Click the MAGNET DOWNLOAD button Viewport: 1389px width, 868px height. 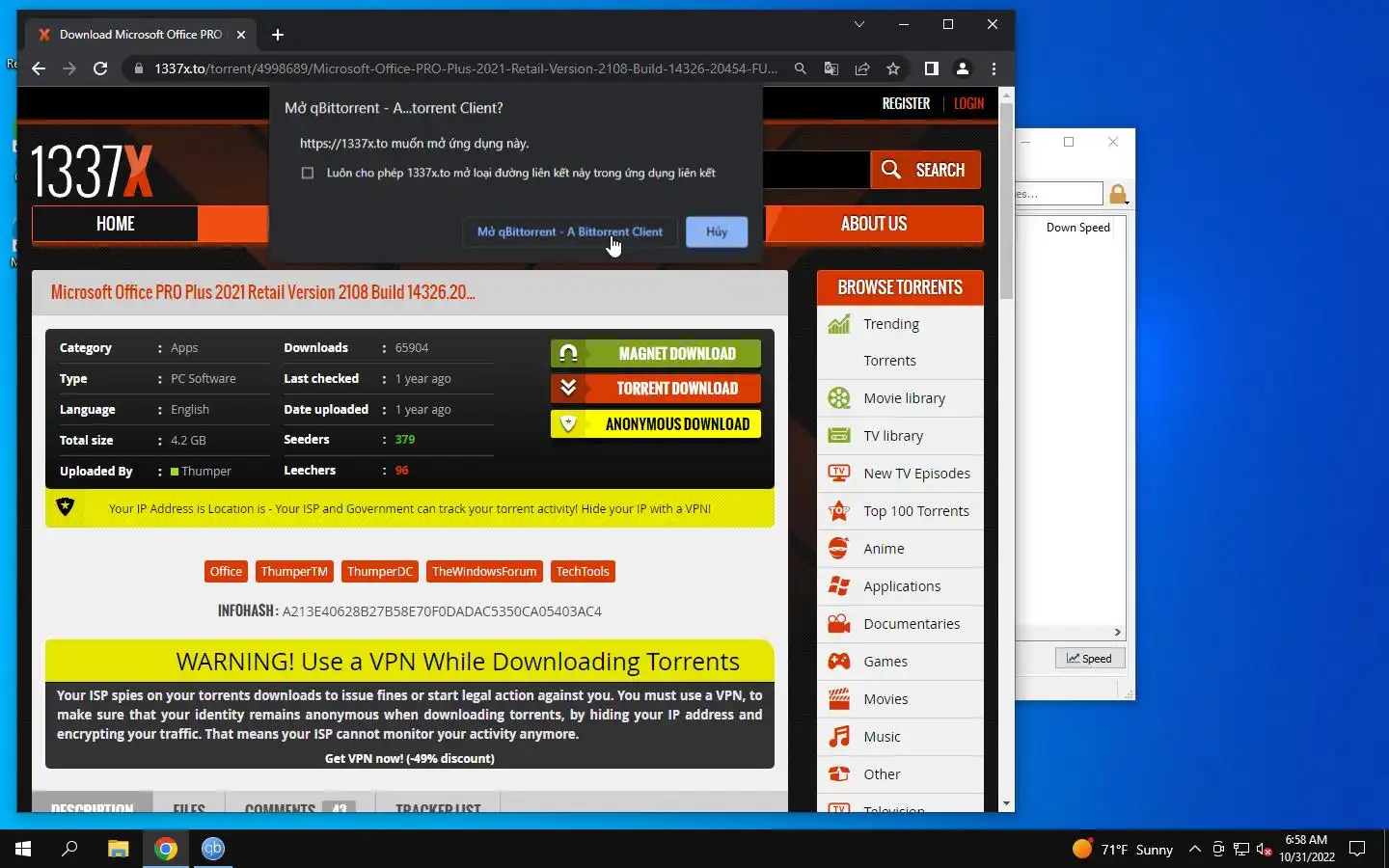[656, 354]
